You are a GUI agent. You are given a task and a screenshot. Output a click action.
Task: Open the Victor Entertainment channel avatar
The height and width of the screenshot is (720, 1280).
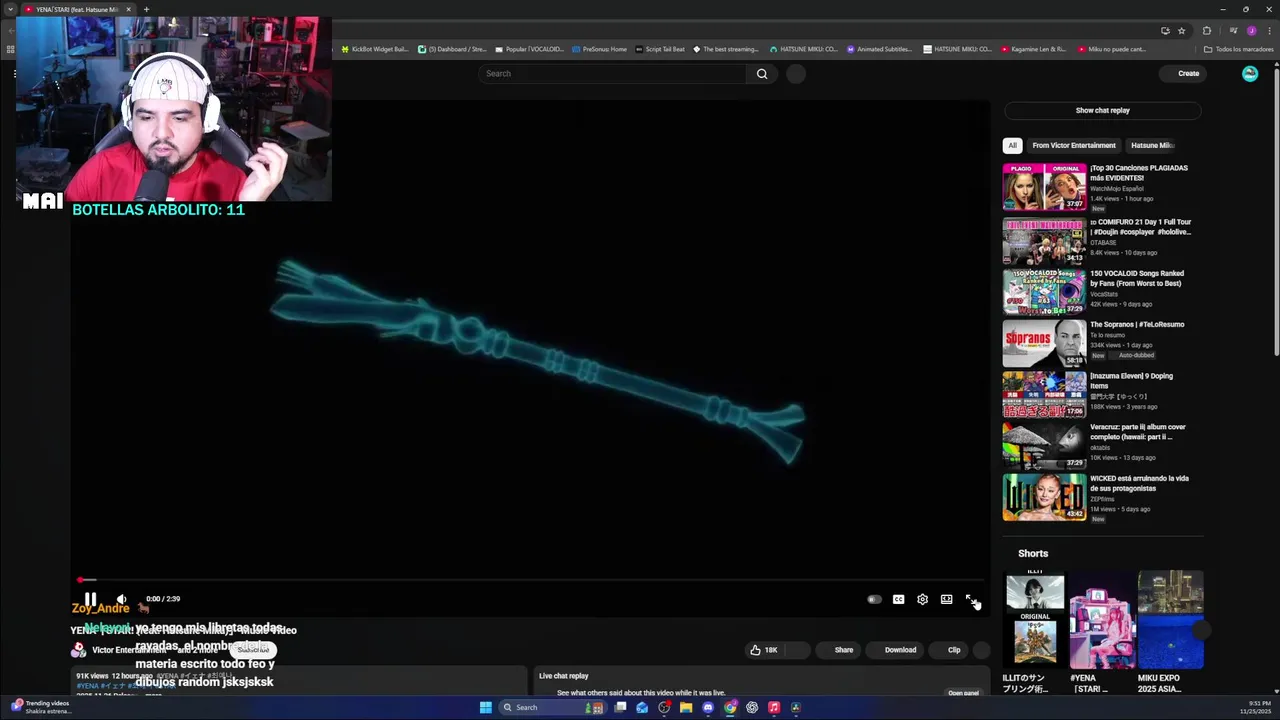point(78,650)
